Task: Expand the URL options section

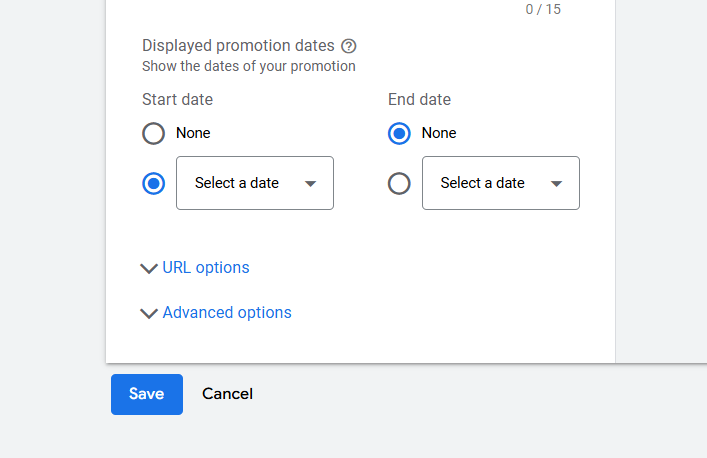Action: pyautogui.click(x=206, y=268)
